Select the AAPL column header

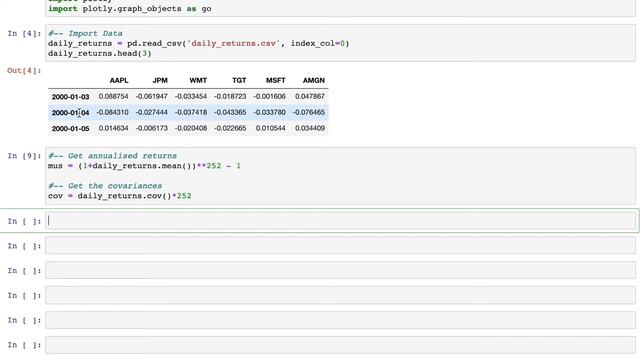(119, 80)
